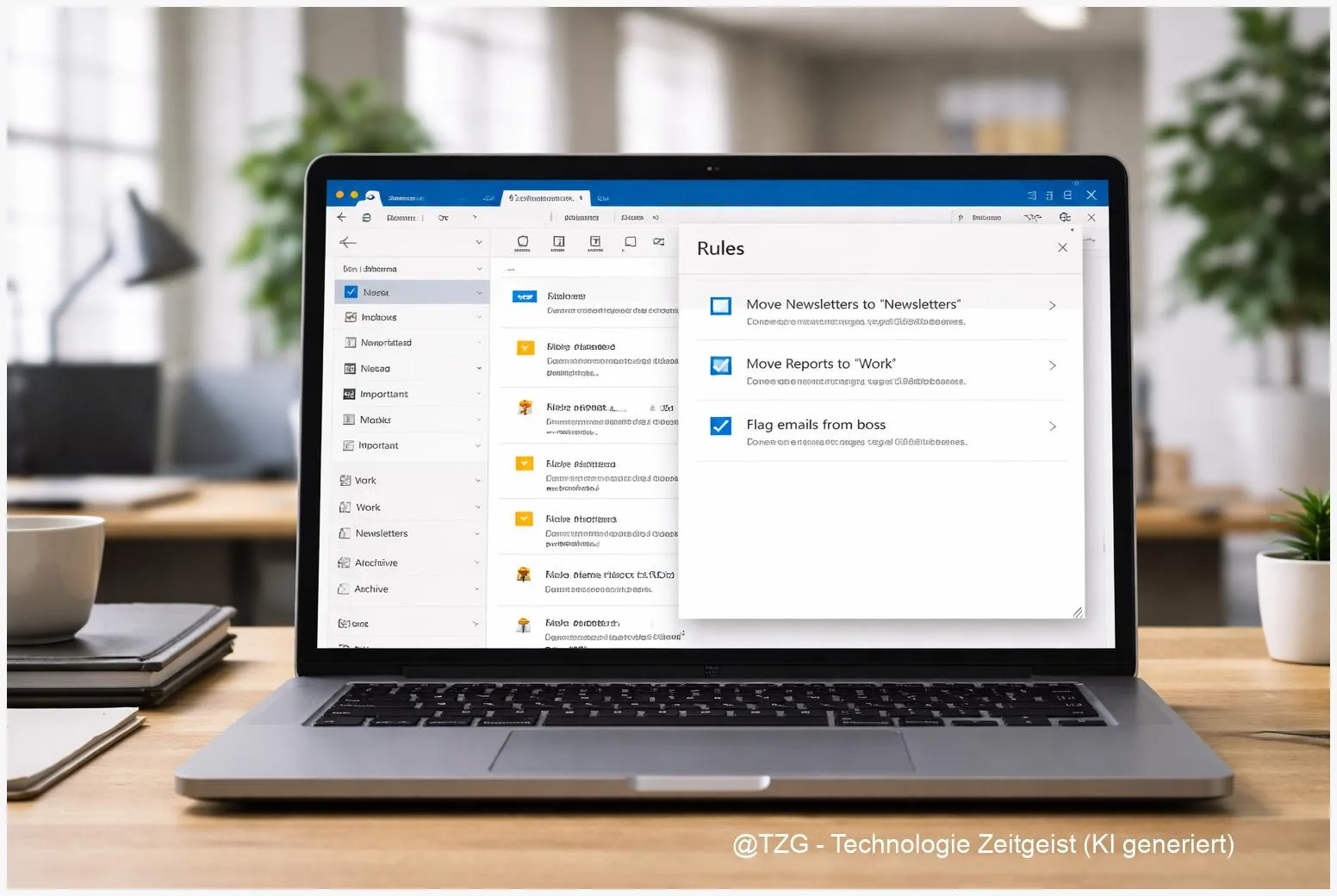Click the first icon in the mail toolbar
Image resolution: width=1337 pixels, height=896 pixels.
(x=522, y=242)
